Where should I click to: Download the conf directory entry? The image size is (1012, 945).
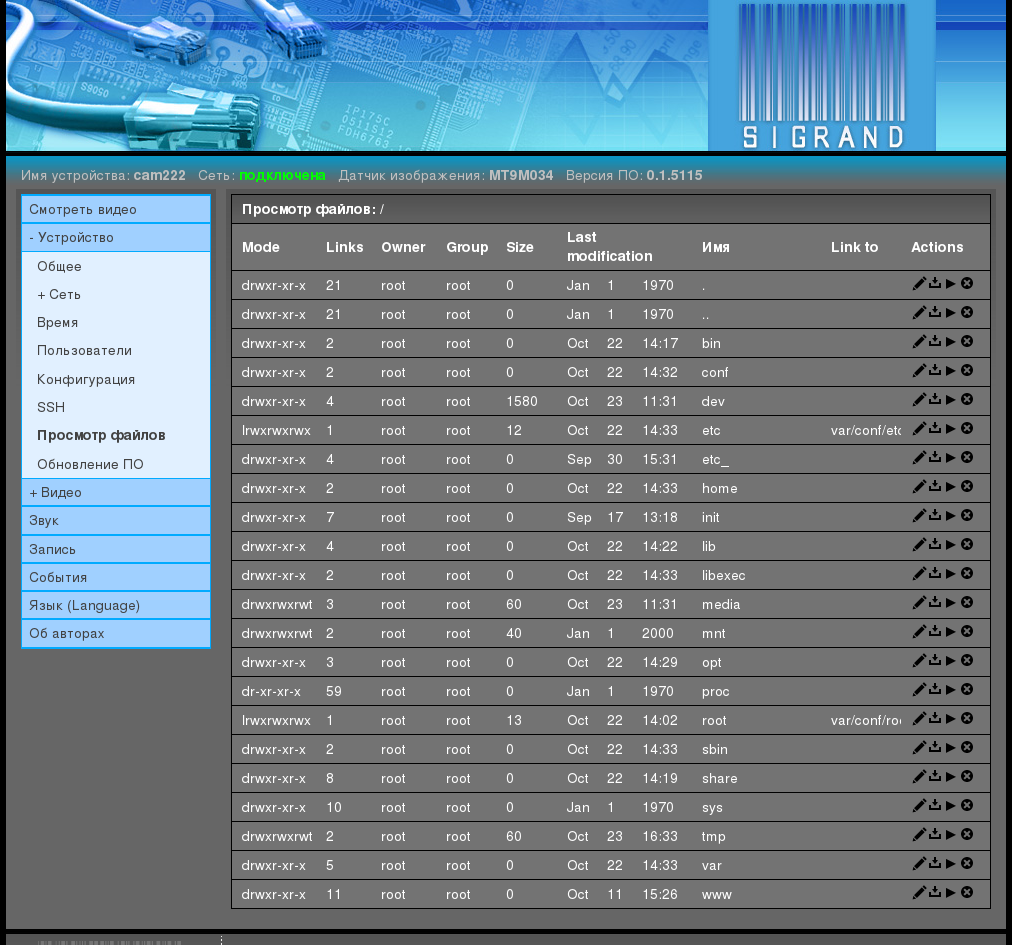(x=935, y=371)
